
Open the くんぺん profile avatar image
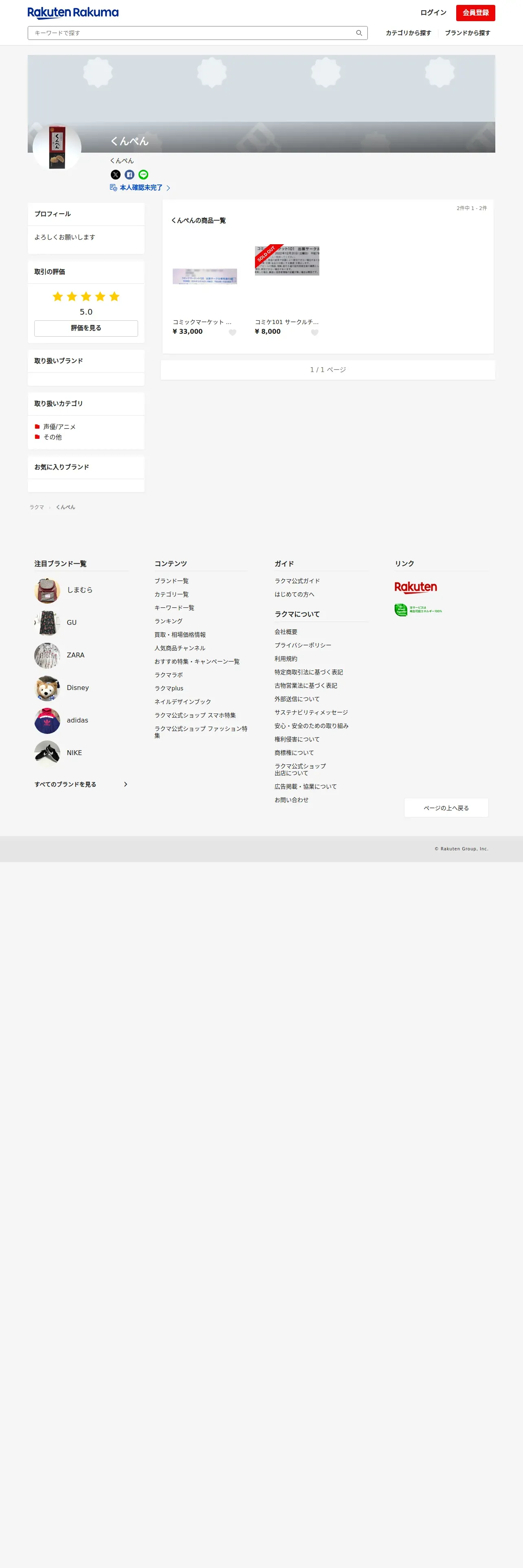57,147
